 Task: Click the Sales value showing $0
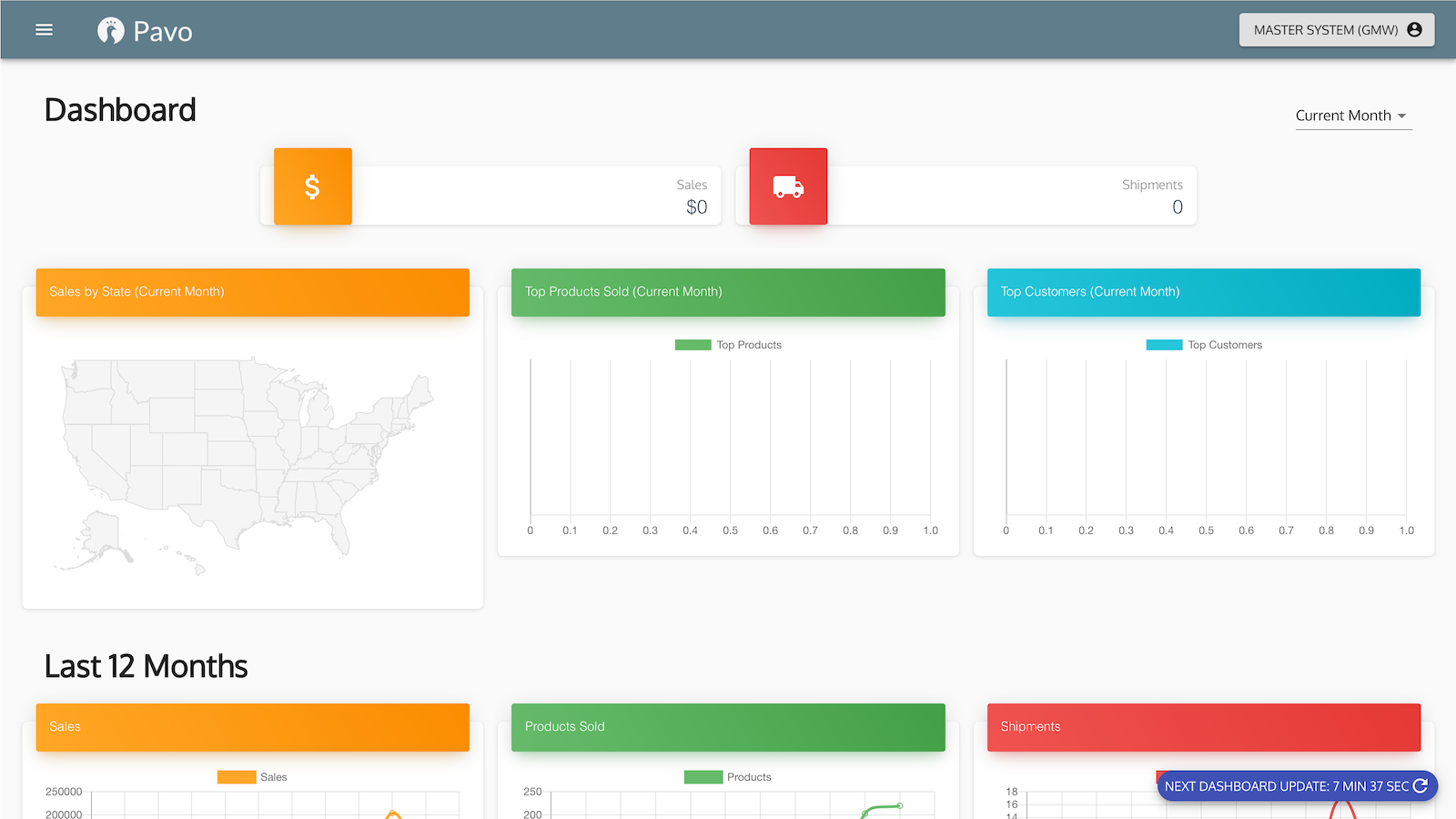click(x=697, y=207)
